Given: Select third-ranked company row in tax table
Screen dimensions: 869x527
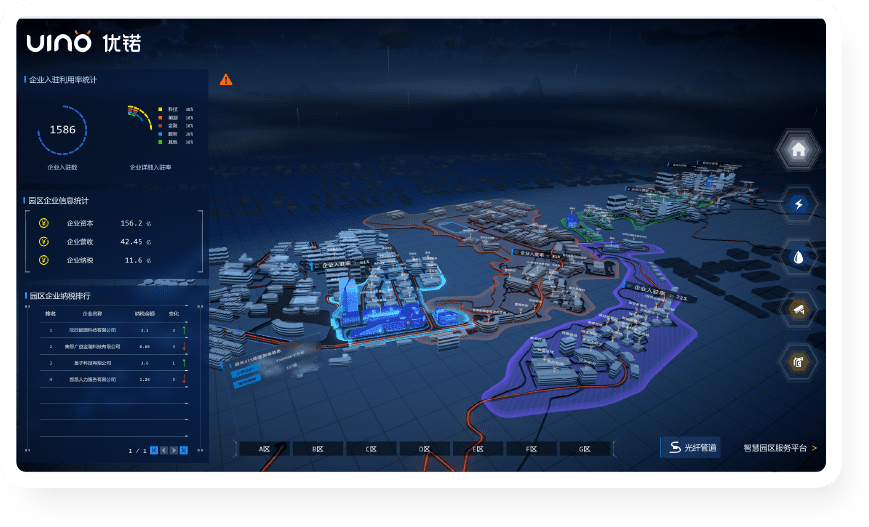Looking at the screenshot, I should pos(114,363).
